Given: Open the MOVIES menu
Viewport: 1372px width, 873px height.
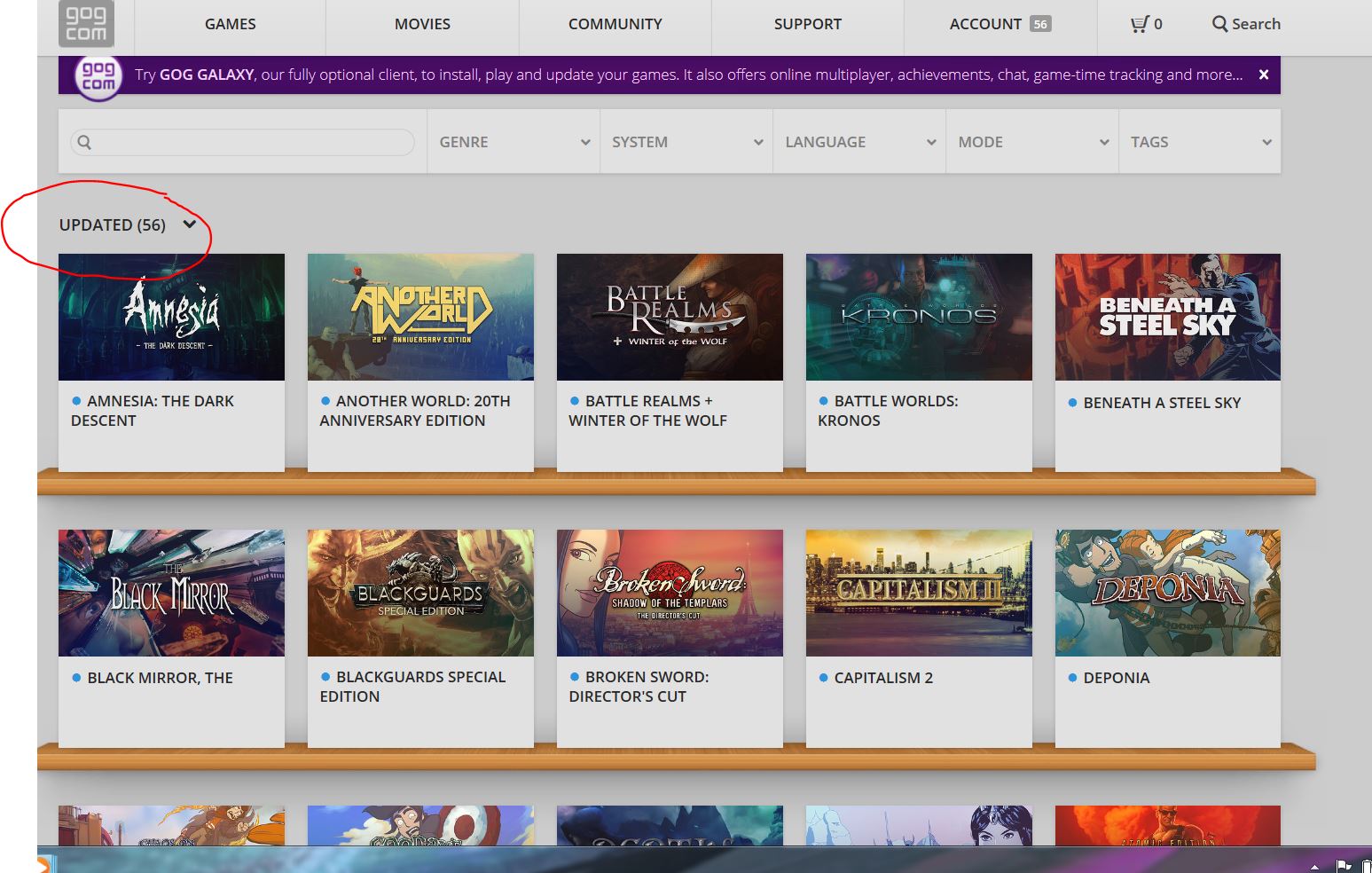Looking at the screenshot, I should pyautogui.click(x=422, y=24).
